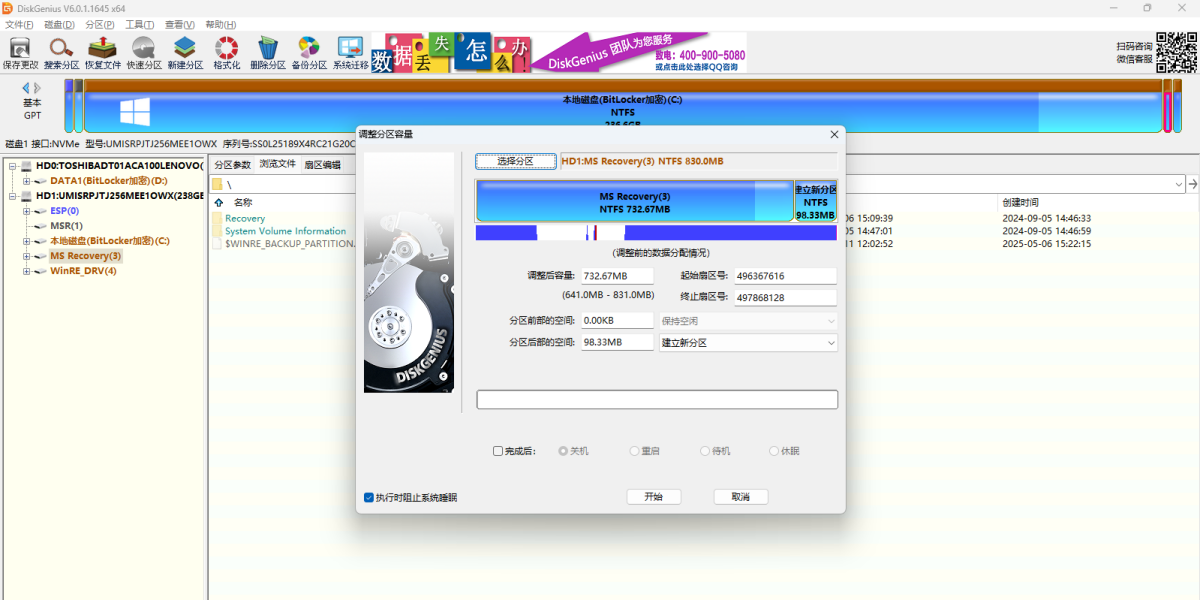Select the 快速分区 (Quick Partition) icon
This screenshot has height=600, width=1200.
click(x=144, y=52)
